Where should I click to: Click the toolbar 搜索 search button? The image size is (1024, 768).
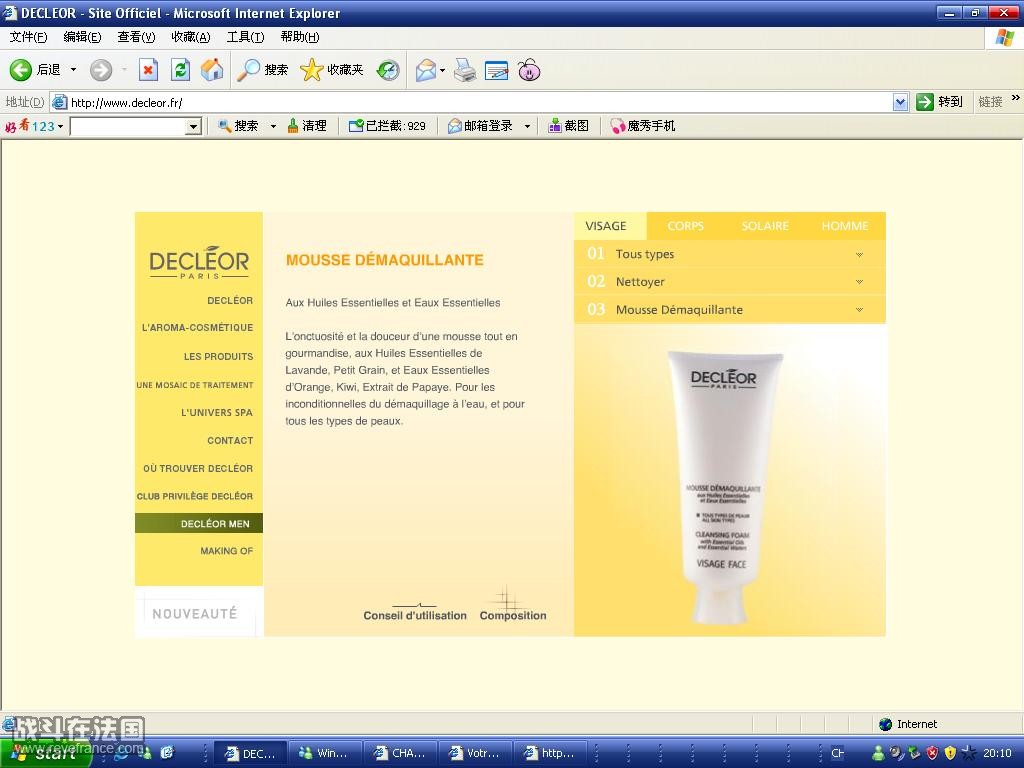(238, 126)
